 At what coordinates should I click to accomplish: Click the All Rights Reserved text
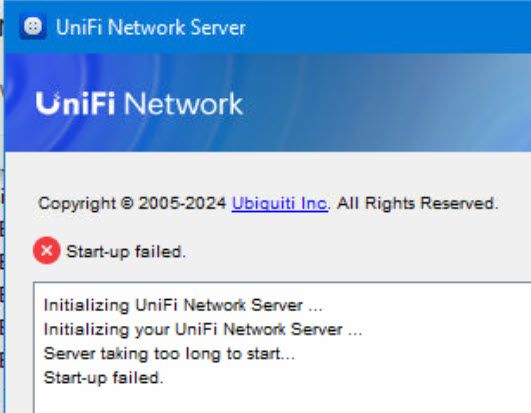point(418,203)
